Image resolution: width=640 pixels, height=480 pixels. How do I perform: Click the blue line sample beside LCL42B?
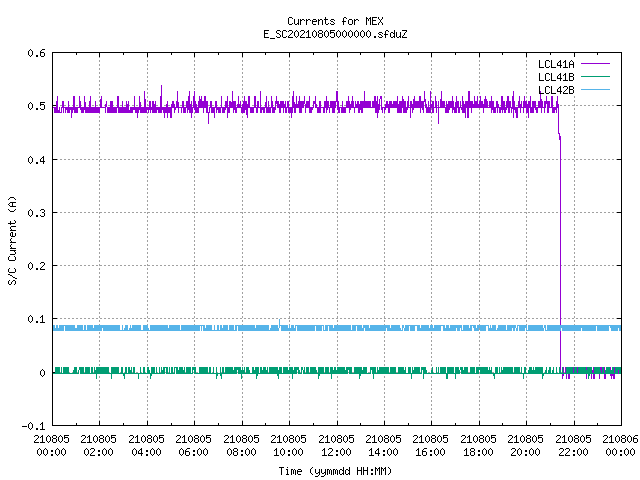595,89
